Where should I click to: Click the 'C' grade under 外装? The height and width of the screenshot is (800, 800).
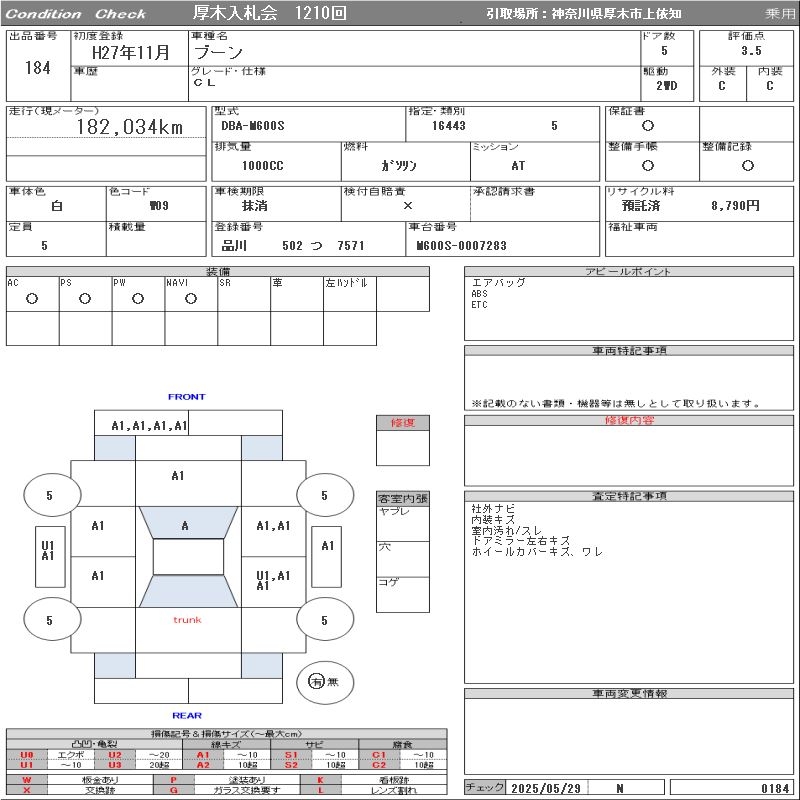[721, 86]
